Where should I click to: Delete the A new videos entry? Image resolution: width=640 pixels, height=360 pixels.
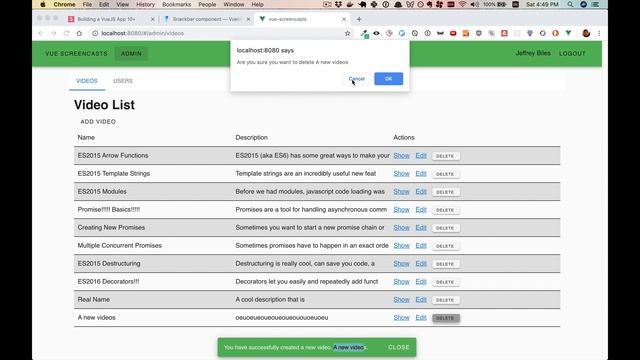[445, 318]
